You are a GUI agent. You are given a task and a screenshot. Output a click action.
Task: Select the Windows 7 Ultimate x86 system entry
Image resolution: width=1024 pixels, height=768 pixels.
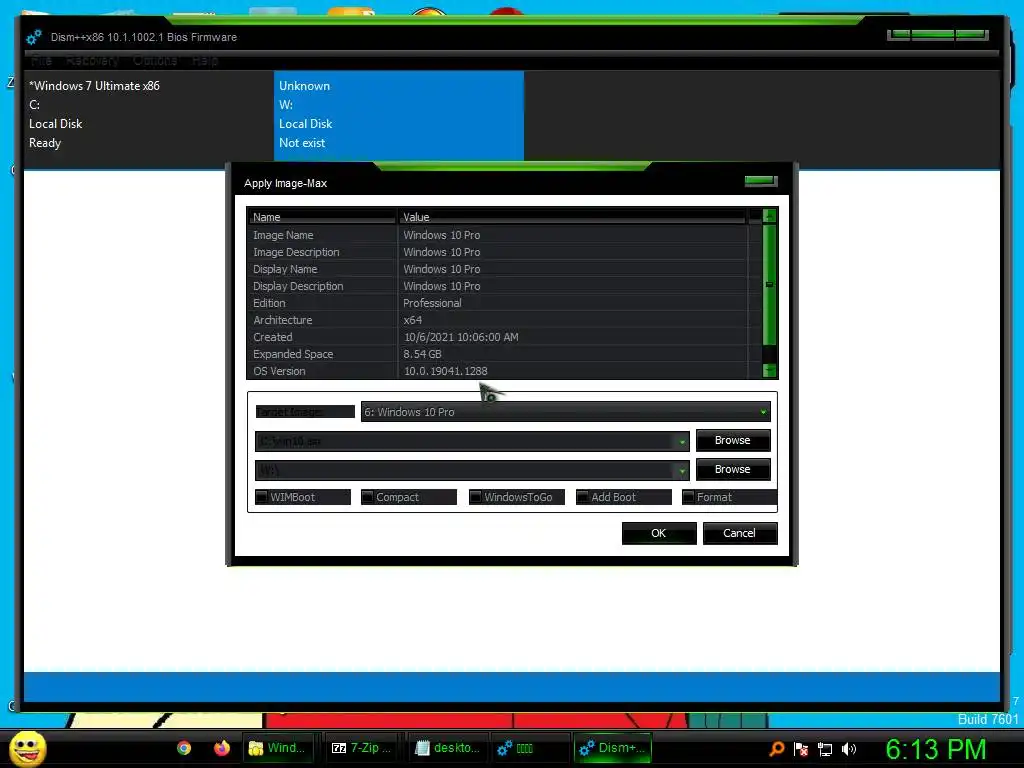point(149,114)
